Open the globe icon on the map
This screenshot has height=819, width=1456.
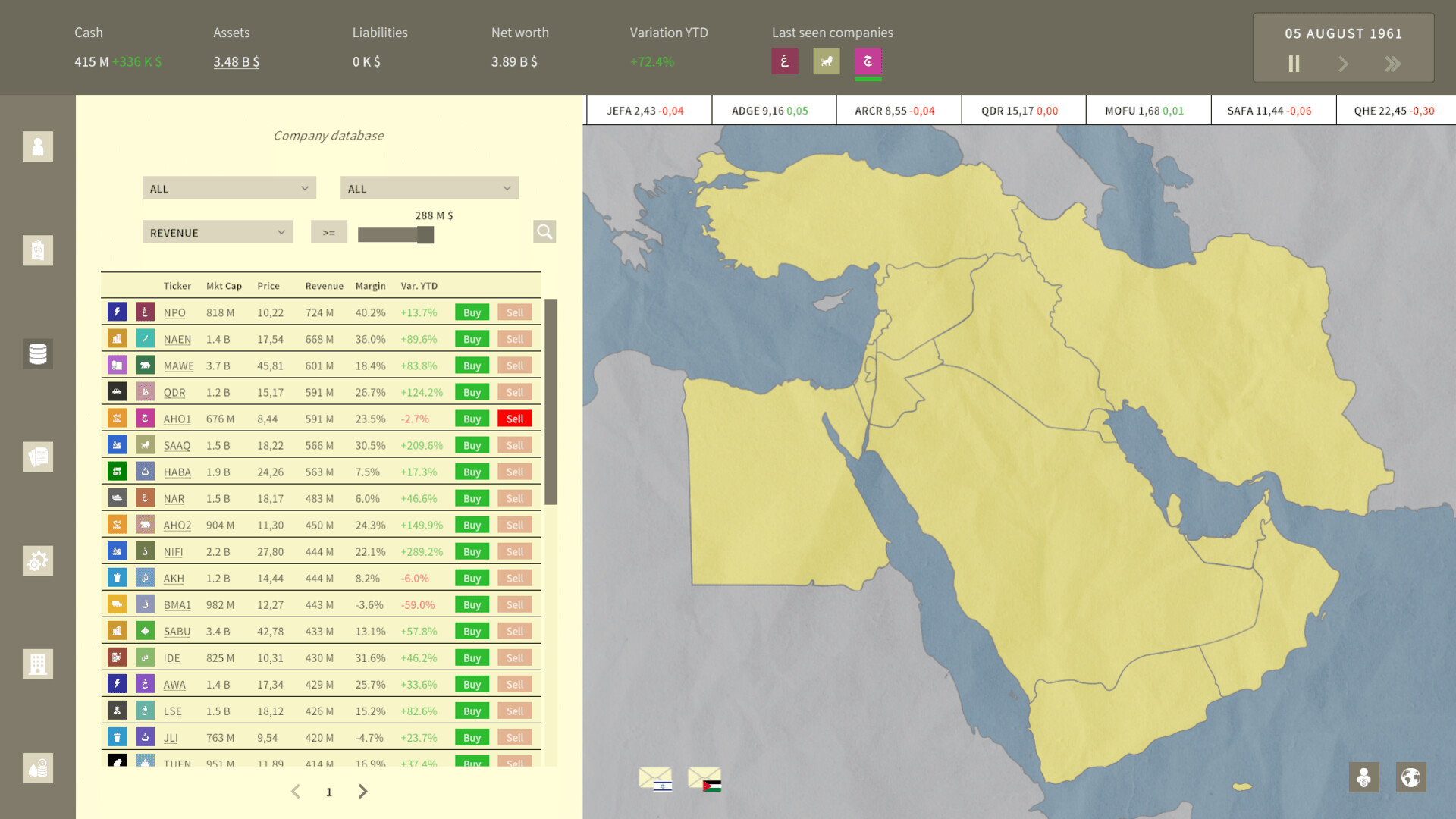1410,777
